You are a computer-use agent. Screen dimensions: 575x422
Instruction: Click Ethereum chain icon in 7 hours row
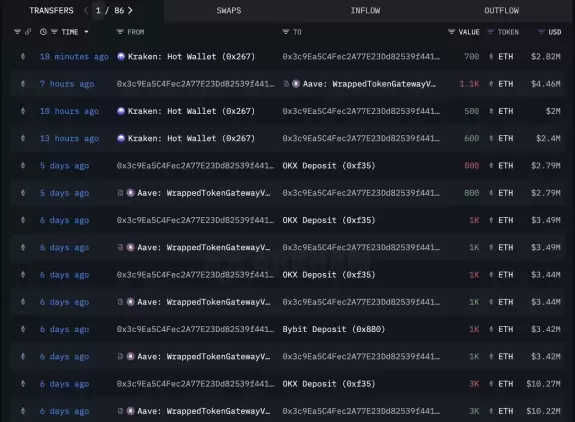tap(23, 84)
